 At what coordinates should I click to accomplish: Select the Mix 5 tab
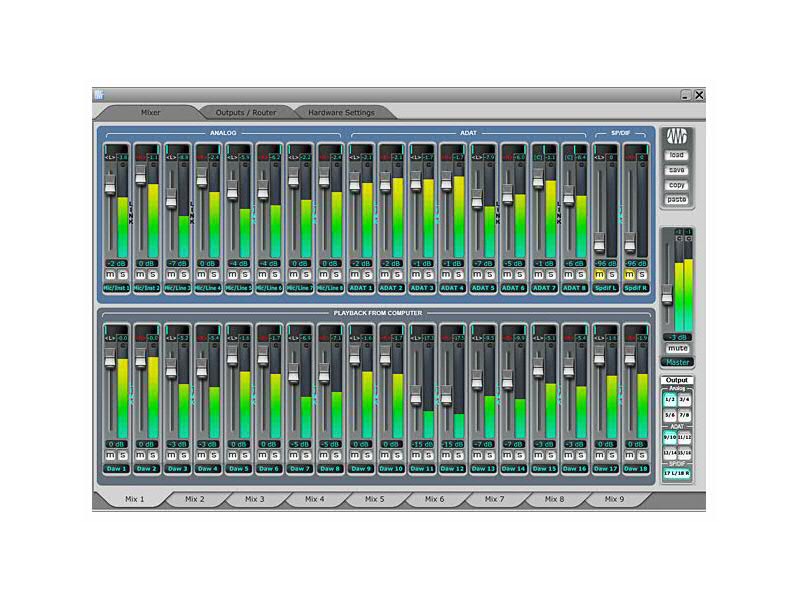(x=373, y=498)
